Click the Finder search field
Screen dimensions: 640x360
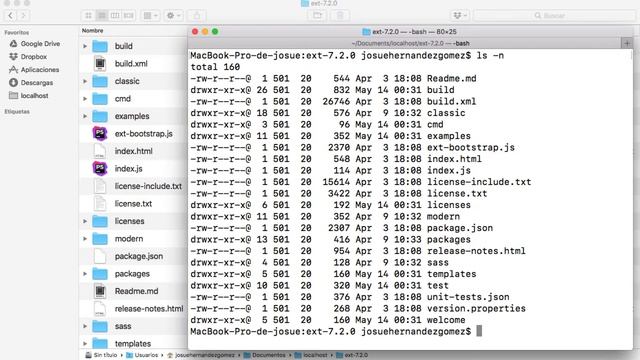click(554, 16)
